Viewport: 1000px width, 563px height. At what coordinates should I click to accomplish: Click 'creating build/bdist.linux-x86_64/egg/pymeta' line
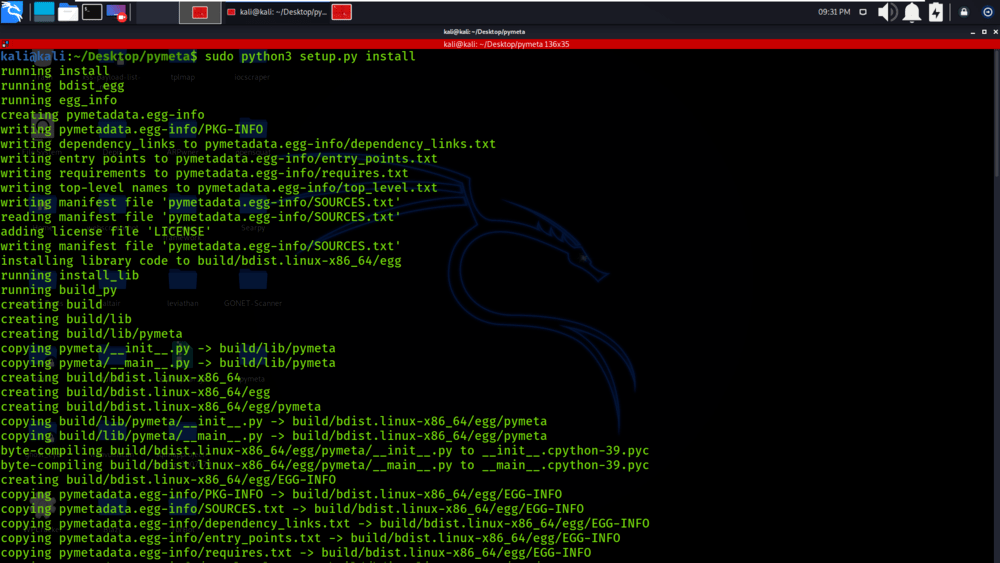coord(161,407)
